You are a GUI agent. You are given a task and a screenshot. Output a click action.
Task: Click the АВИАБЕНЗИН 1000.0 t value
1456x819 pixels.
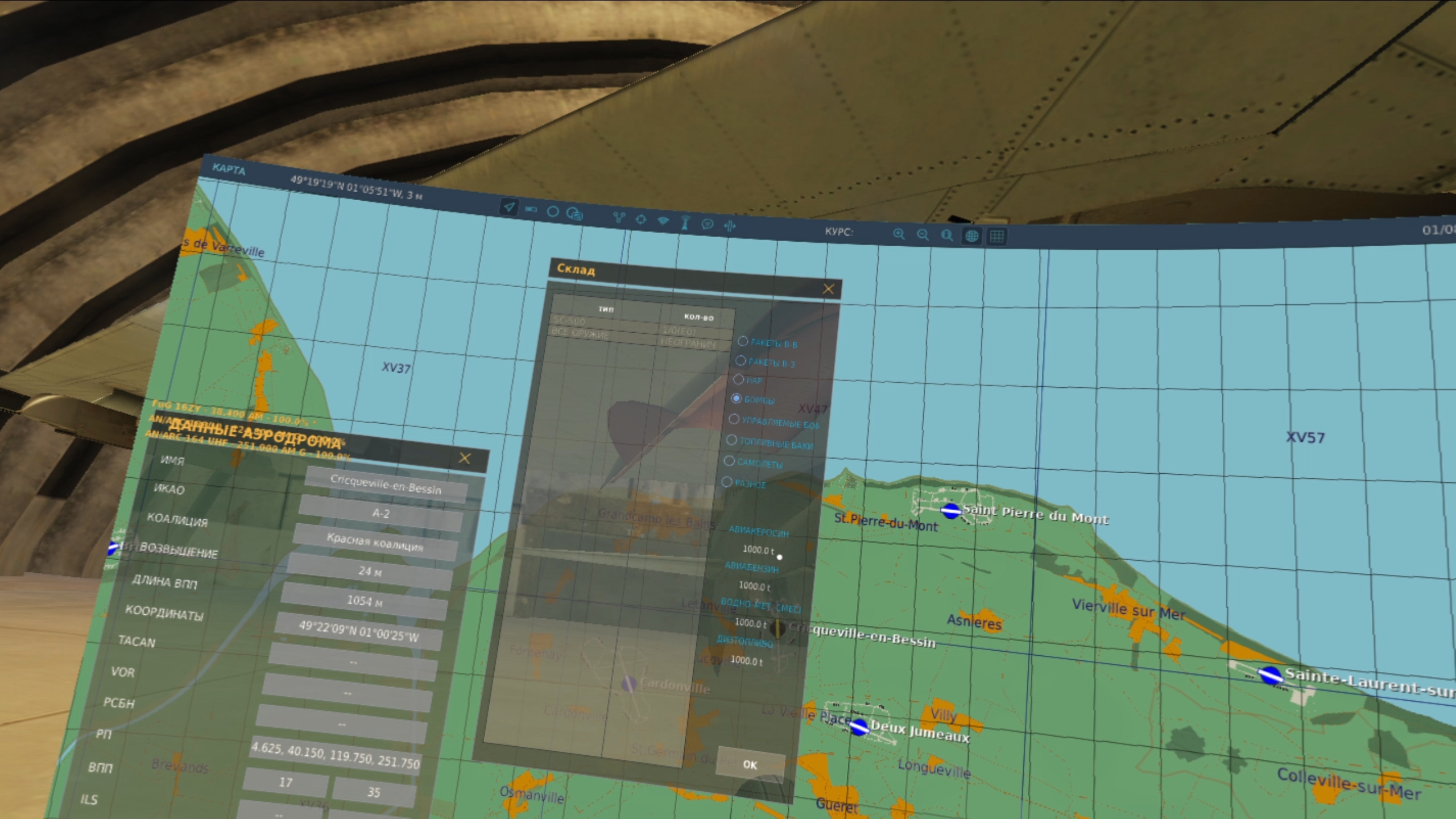(754, 586)
